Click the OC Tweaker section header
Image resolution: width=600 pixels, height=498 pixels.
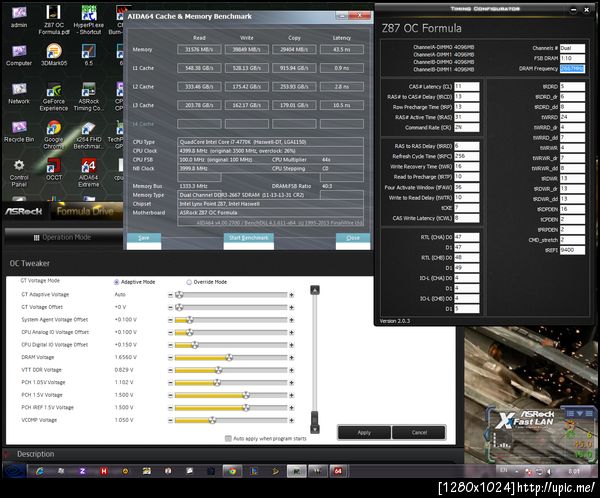point(29,263)
